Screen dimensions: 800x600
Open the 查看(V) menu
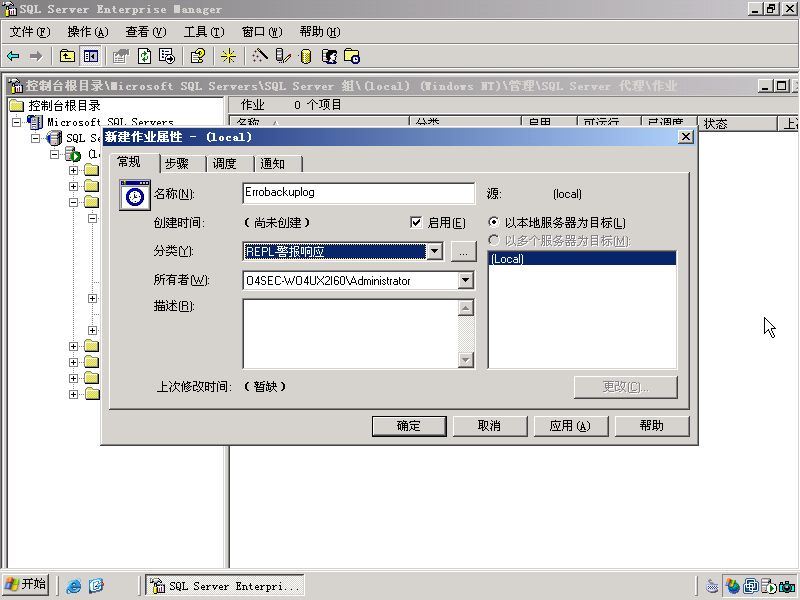pos(145,32)
